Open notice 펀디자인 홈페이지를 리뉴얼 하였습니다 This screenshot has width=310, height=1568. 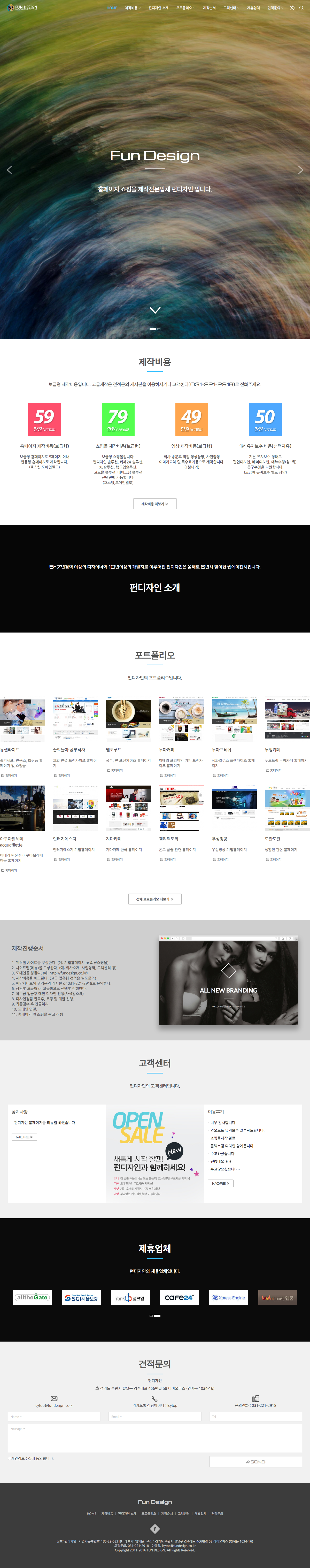tap(45, 1122)
